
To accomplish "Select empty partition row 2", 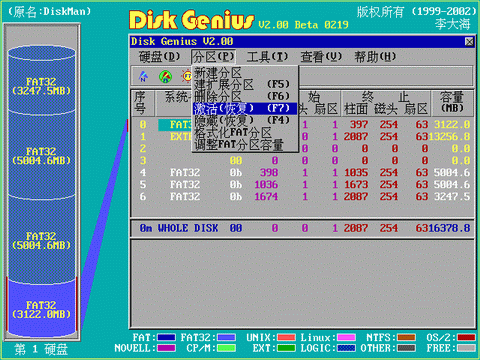I will 303,149.
